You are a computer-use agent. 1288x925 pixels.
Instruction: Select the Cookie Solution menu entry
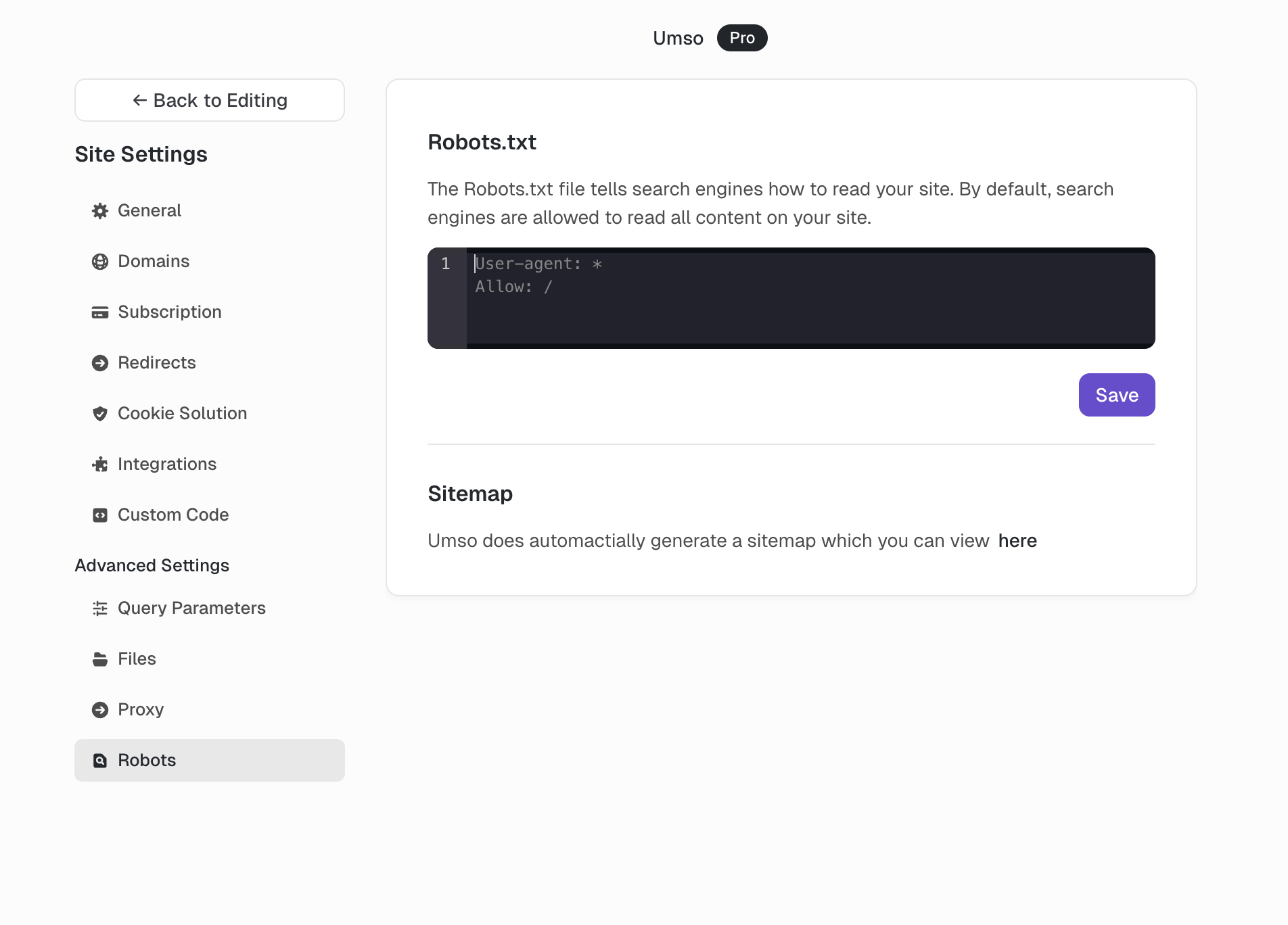[x=182, y=414]
